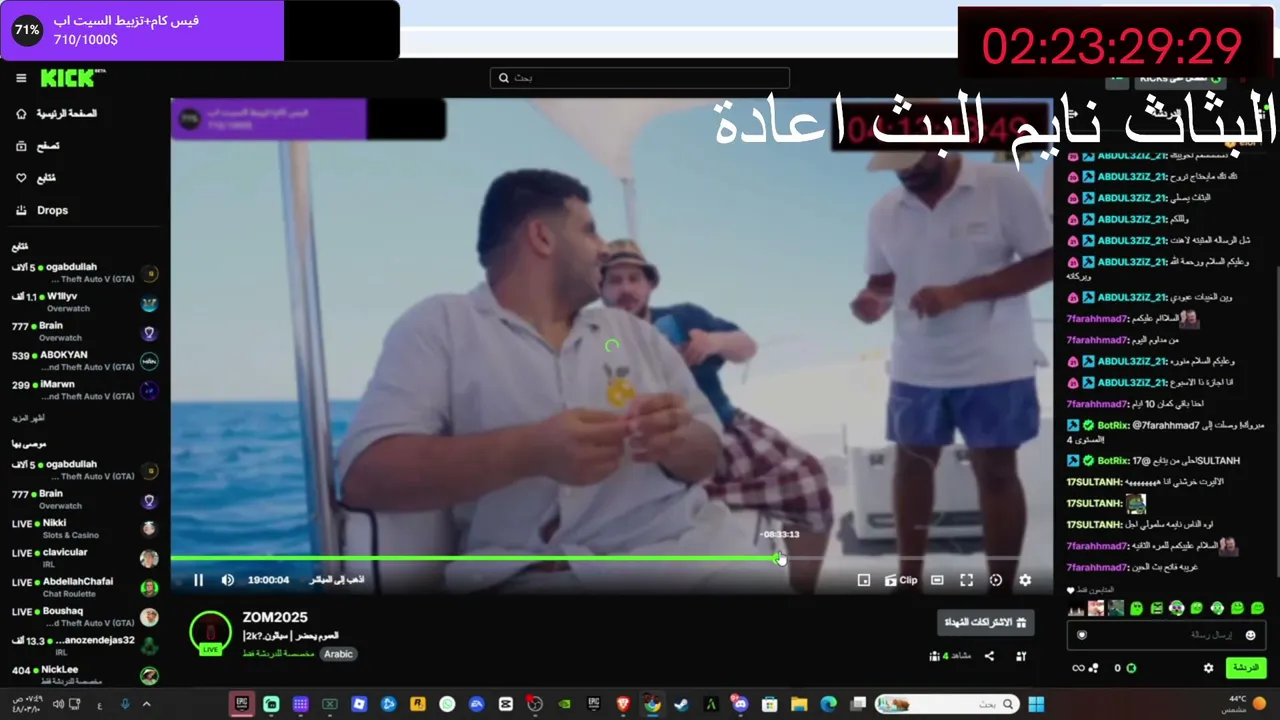Click the seek bar playhead handle
Viewport: 1280px width, 720px height.
(779, 557)
